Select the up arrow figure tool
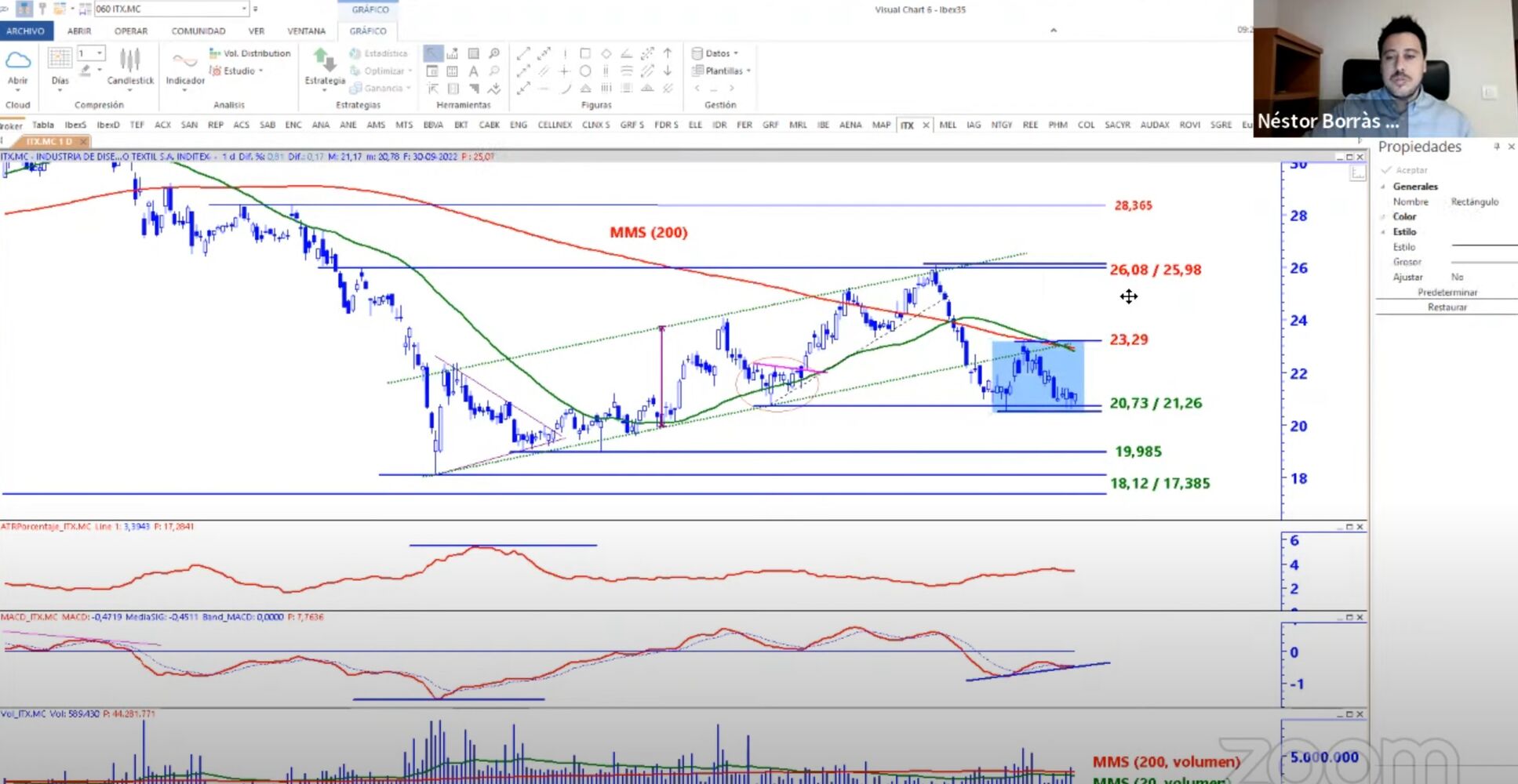1518x784 pixels. coord(668,53)
